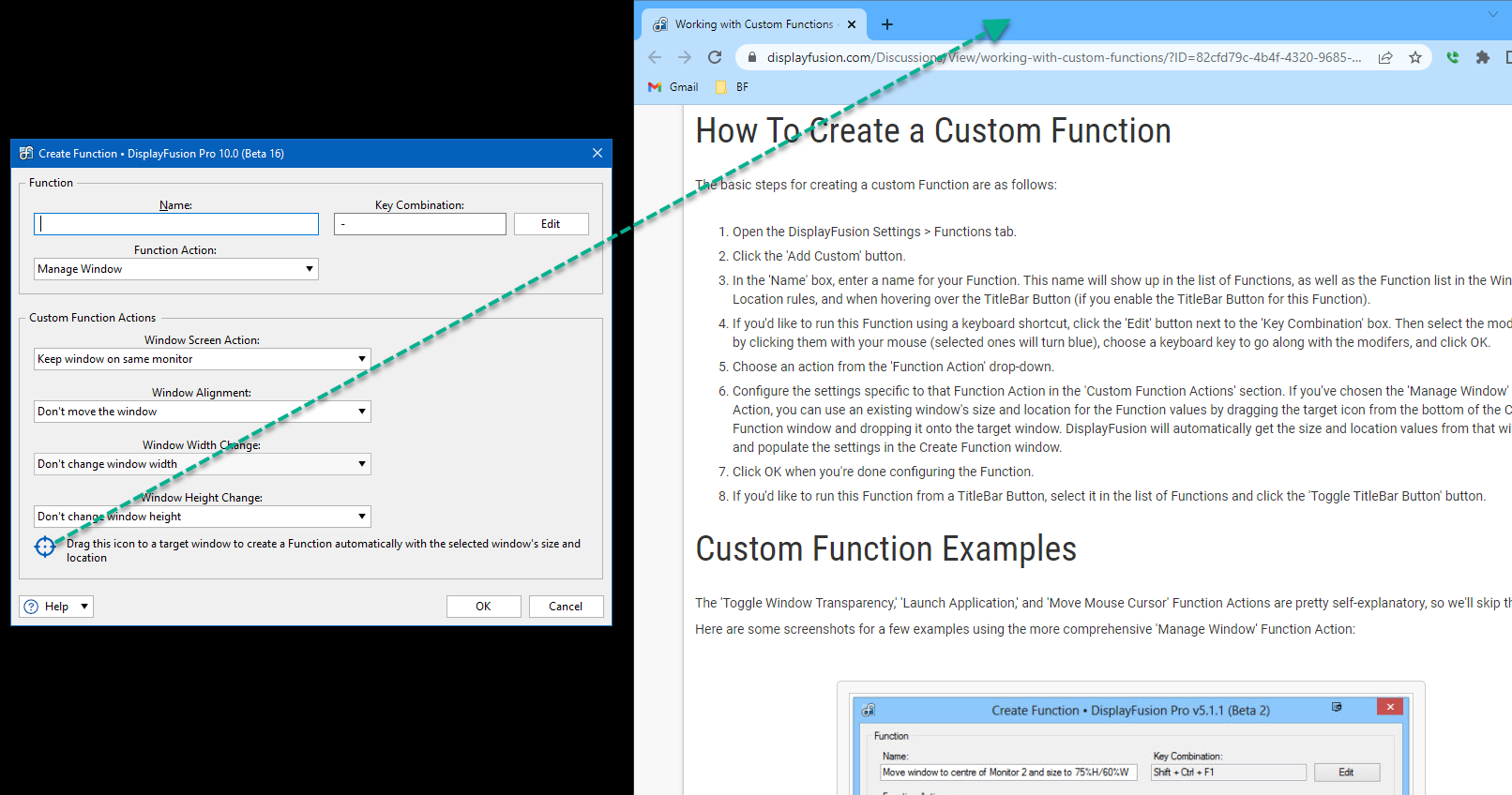The width and height of the screenshot is (1512, 795).
Task: Click the 'Drag this icon to a target window' text
Action: tap(324, 550)
